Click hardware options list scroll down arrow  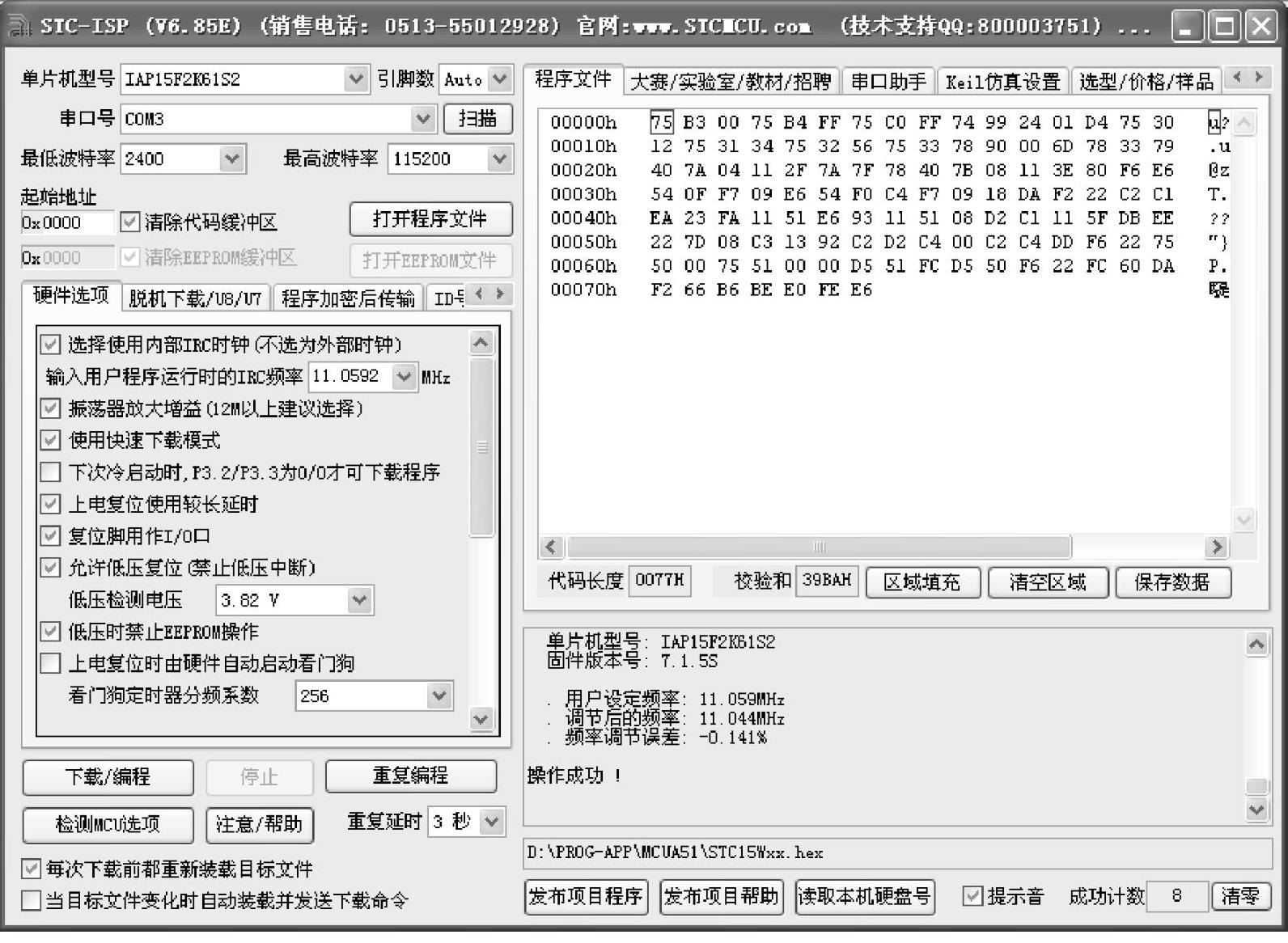481,718
